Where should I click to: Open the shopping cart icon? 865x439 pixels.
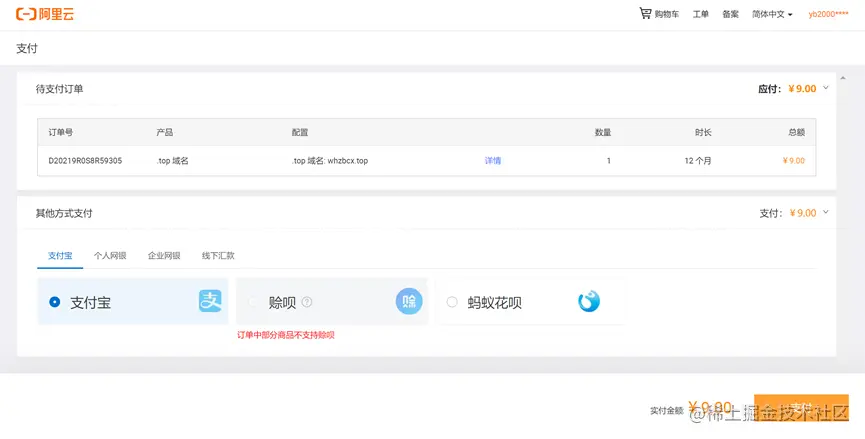coord(645,14)
